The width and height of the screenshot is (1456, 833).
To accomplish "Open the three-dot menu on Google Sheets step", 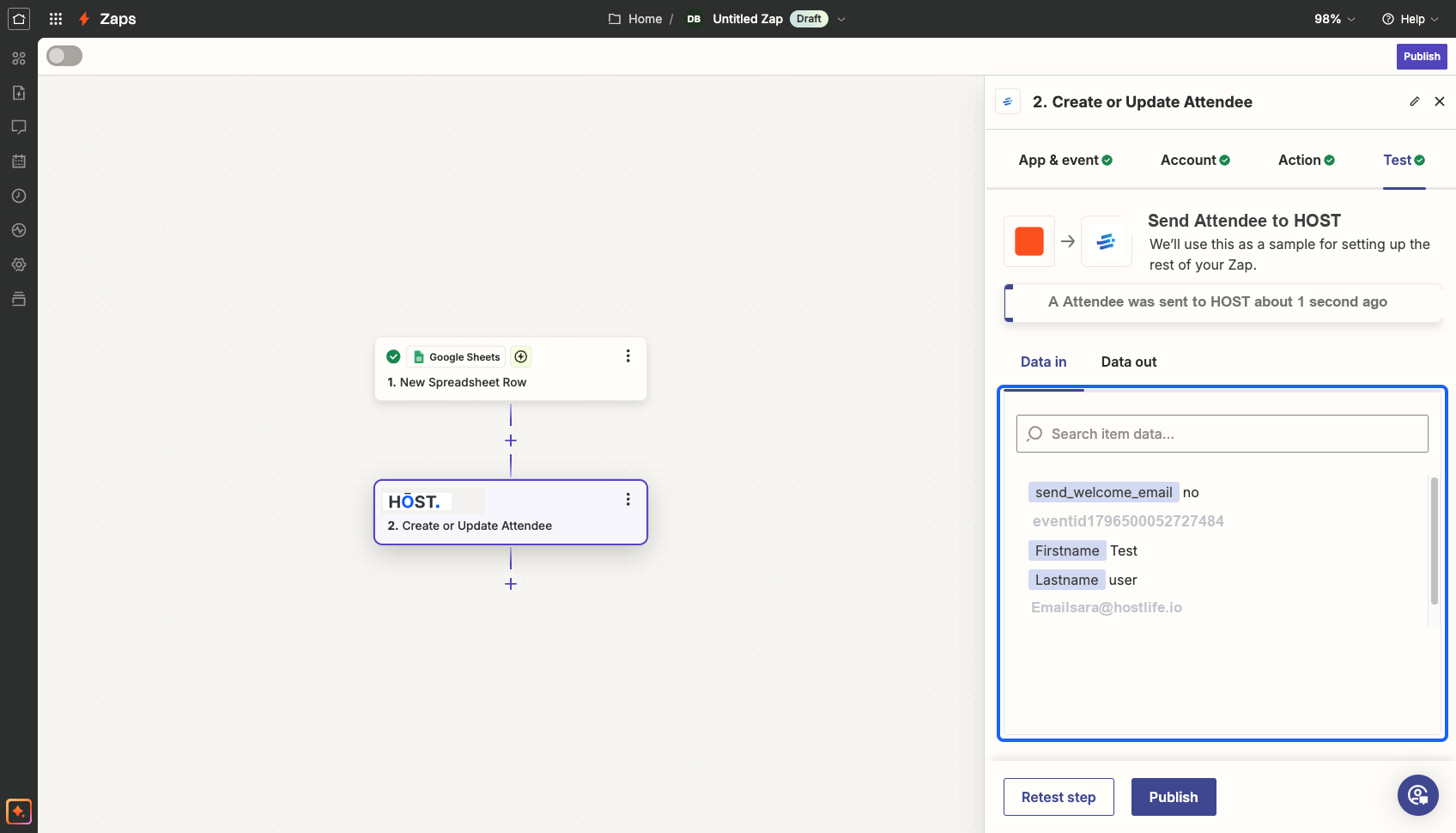I will pyautogui.click(x=628, y=356).
